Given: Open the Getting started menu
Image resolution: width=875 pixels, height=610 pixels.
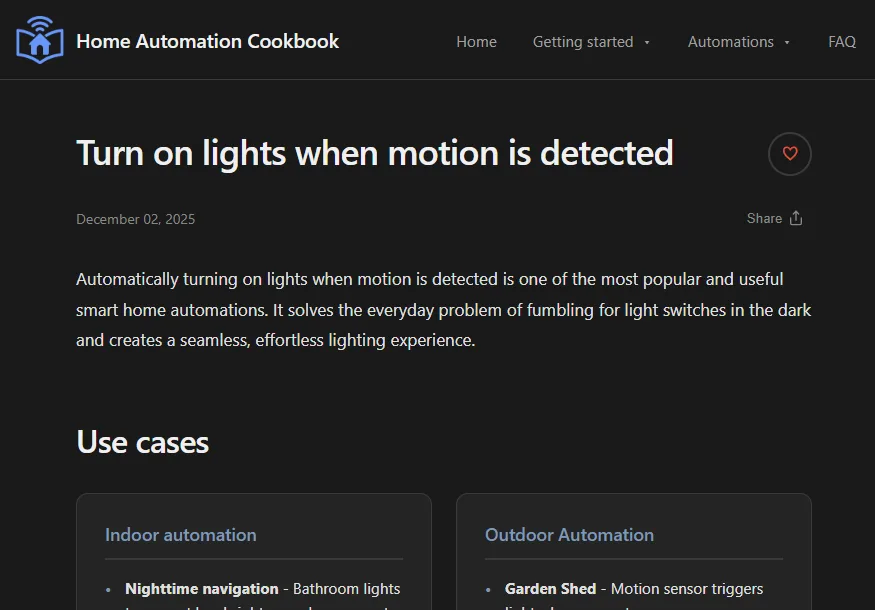Looking at the screenshot, I should coord(583,42).
